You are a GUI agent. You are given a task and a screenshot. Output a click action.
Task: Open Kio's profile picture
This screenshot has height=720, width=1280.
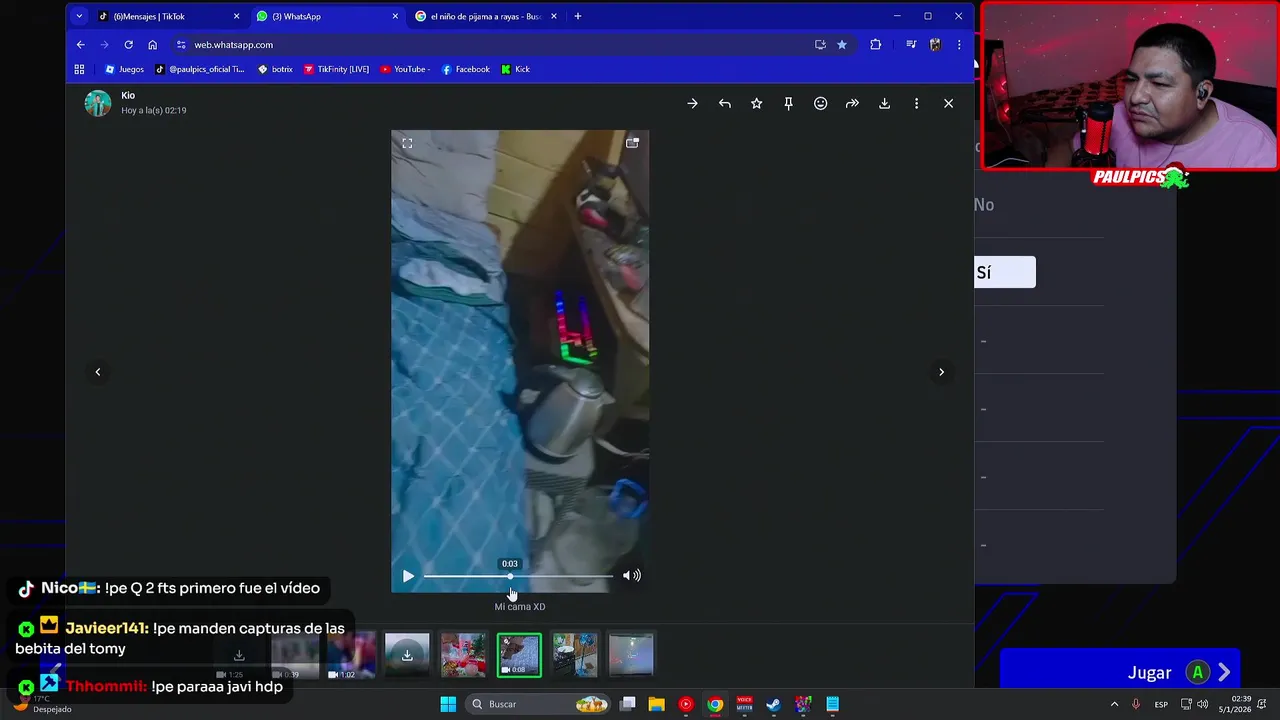[98, 103]
